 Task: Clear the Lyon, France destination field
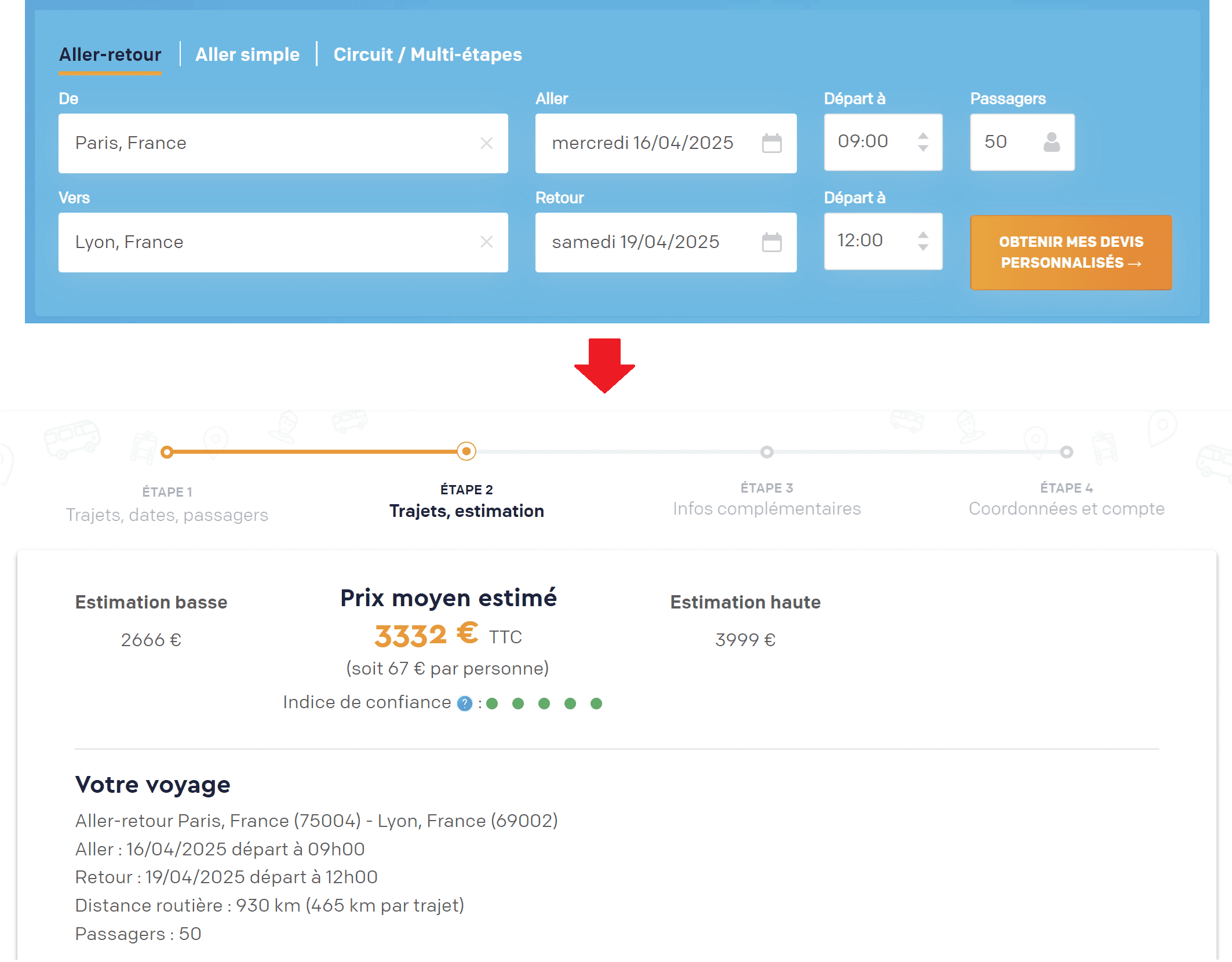tap(486, 242)
